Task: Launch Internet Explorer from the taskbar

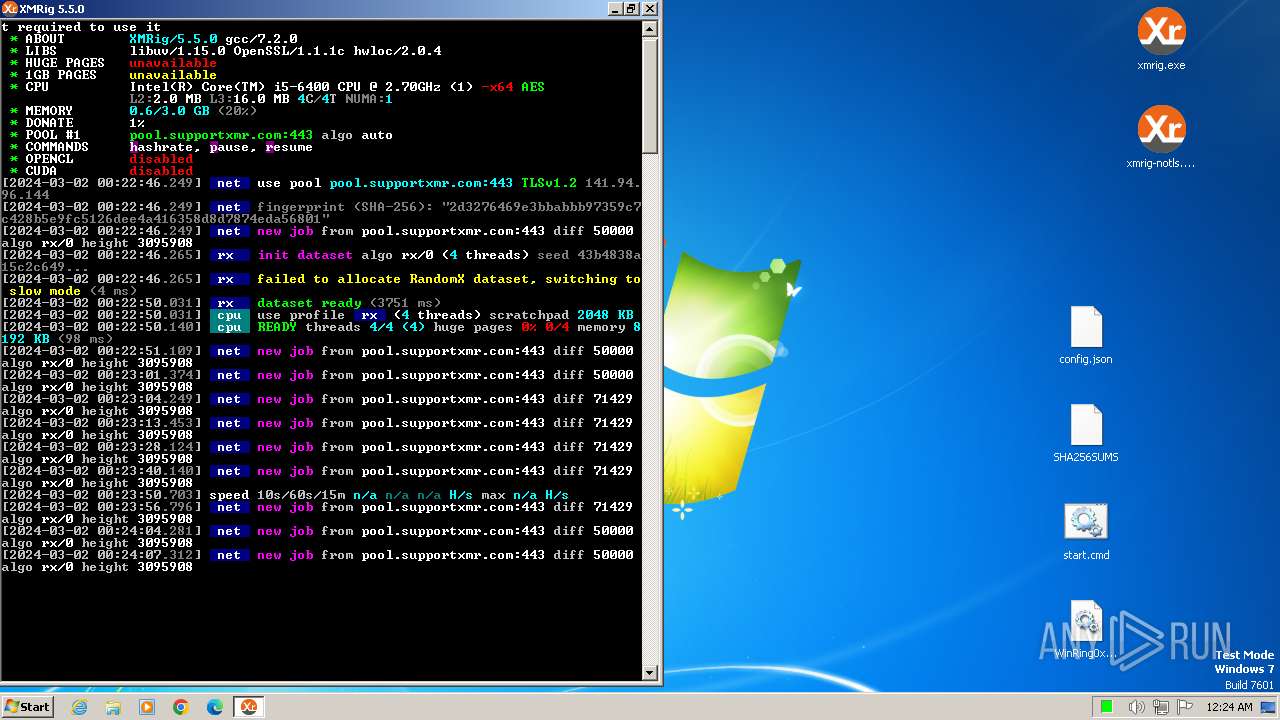Action: (x=80, y=707)
